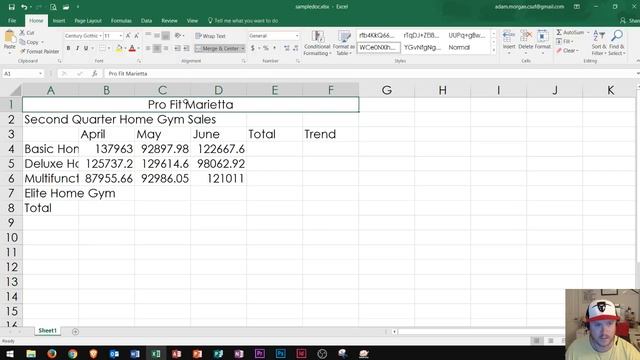This screenshot has height=360, width=640.
Task: Delete cells using Delete button
Action: (526, 41)
